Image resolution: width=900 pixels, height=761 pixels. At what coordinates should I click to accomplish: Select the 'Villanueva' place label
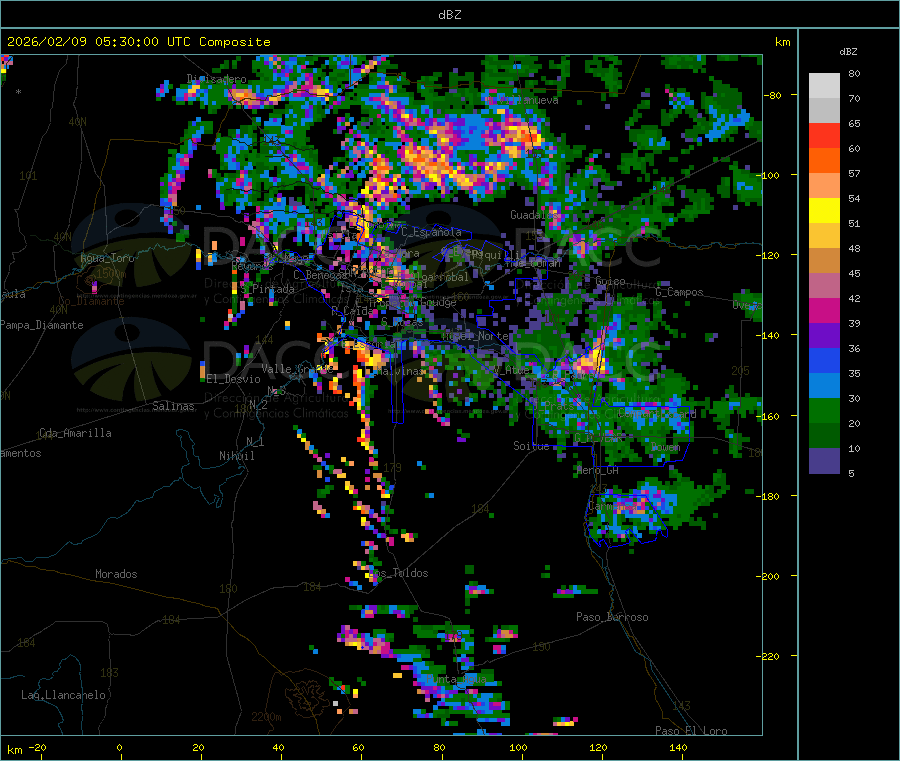[x=528, y=100]
